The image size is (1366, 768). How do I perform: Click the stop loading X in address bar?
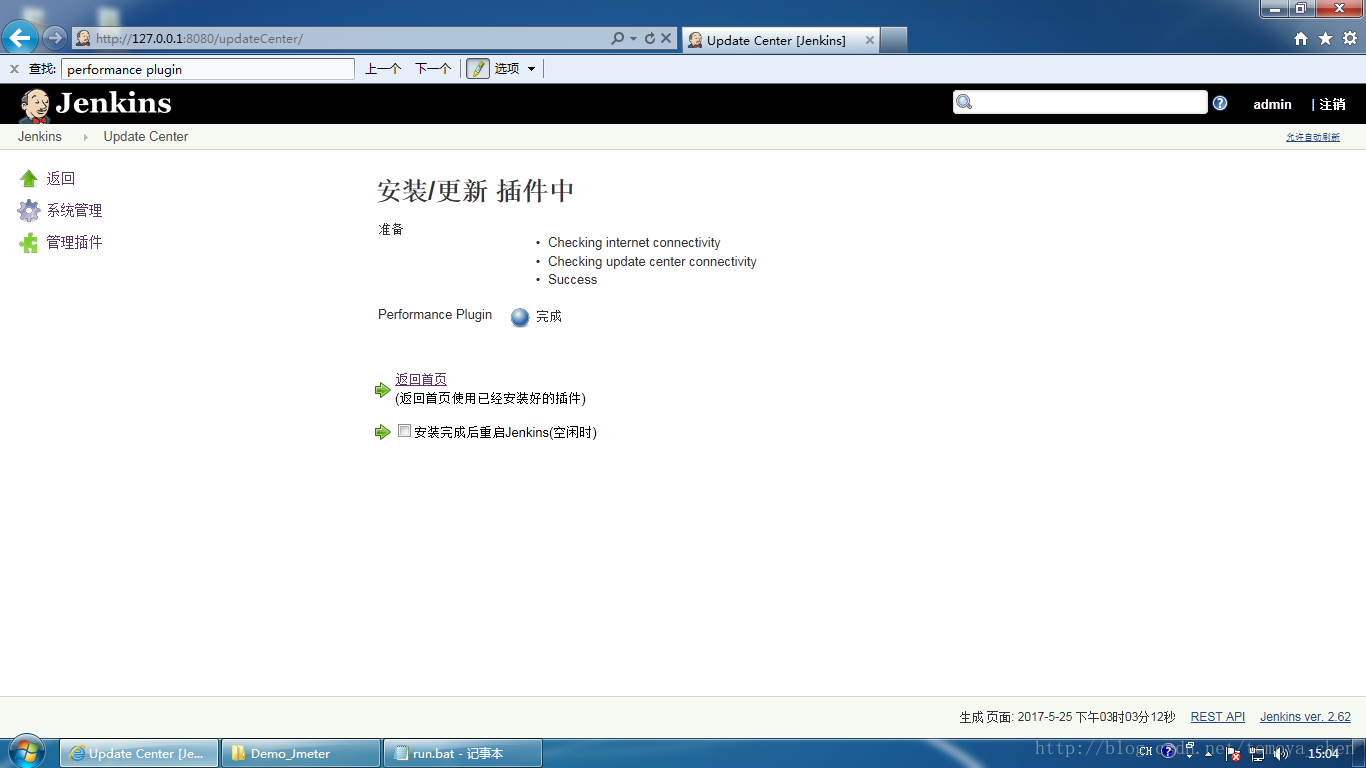click(x=666, y=39)
